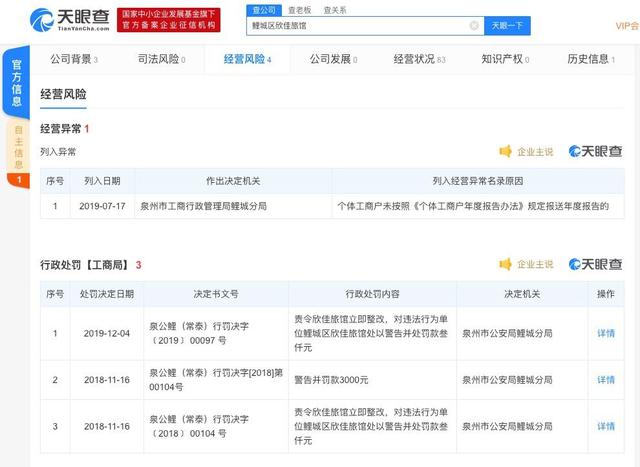This screenshot has width=640, height=467.
Task: Click the 处罚决定日期 column header
Action: [107, 294]
